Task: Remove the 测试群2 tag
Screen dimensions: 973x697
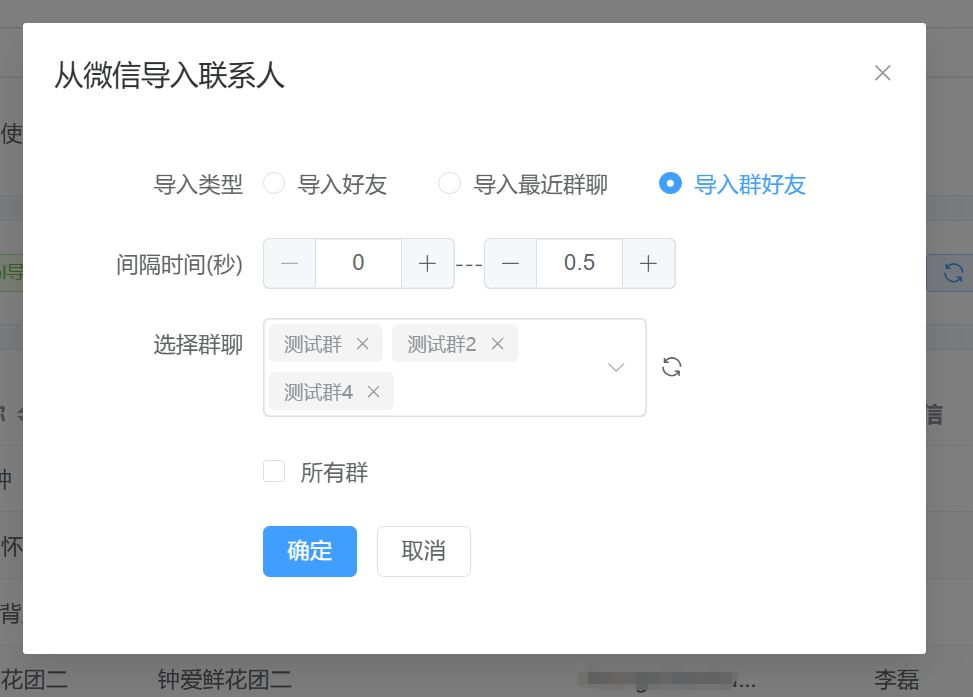Action: pos(497,344)
